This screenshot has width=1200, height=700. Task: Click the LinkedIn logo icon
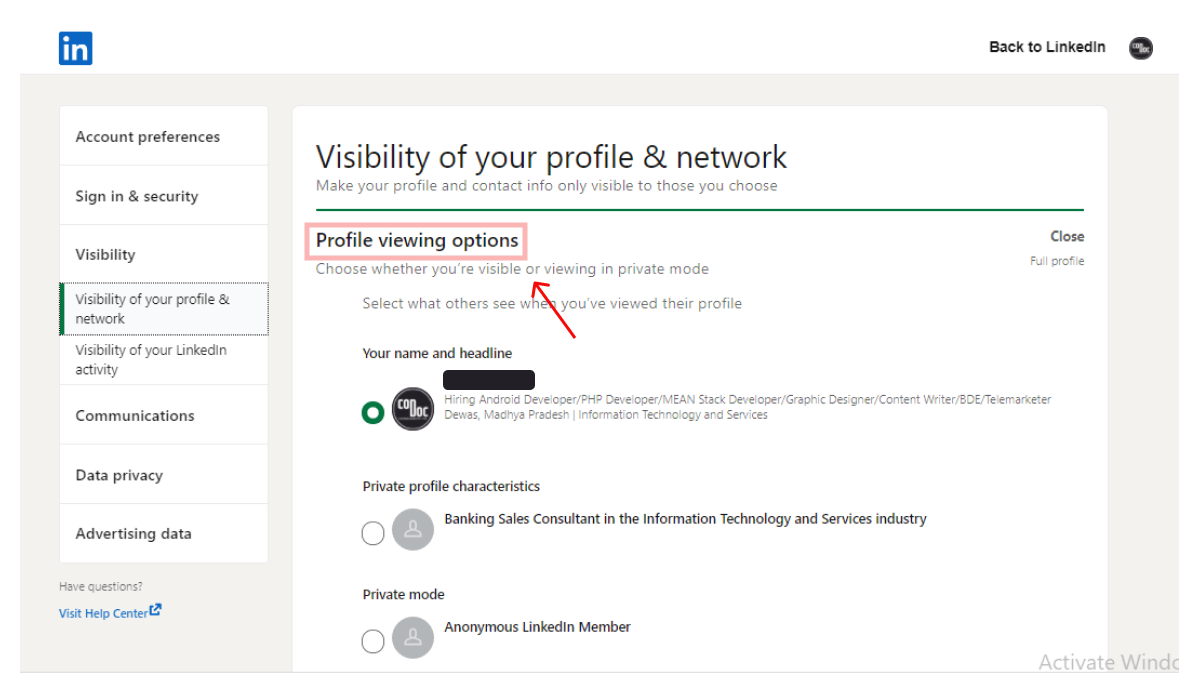[76, 48]
